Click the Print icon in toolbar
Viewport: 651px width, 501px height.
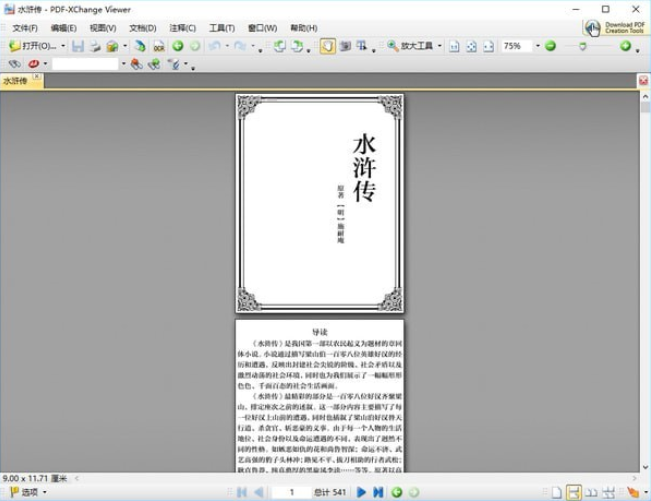pyautogui.click(x=95, y=46)
